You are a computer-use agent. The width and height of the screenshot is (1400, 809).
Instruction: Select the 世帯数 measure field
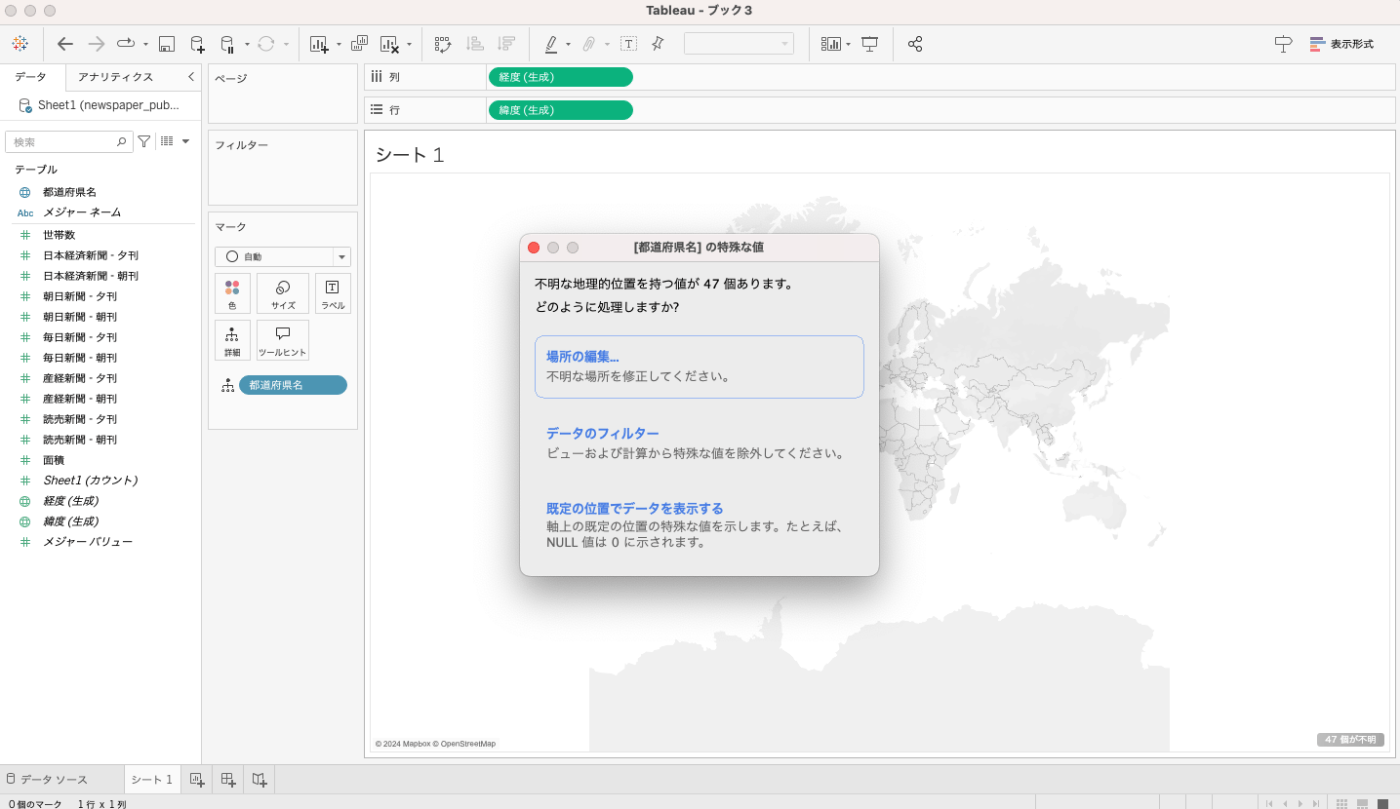pos(59,235)
